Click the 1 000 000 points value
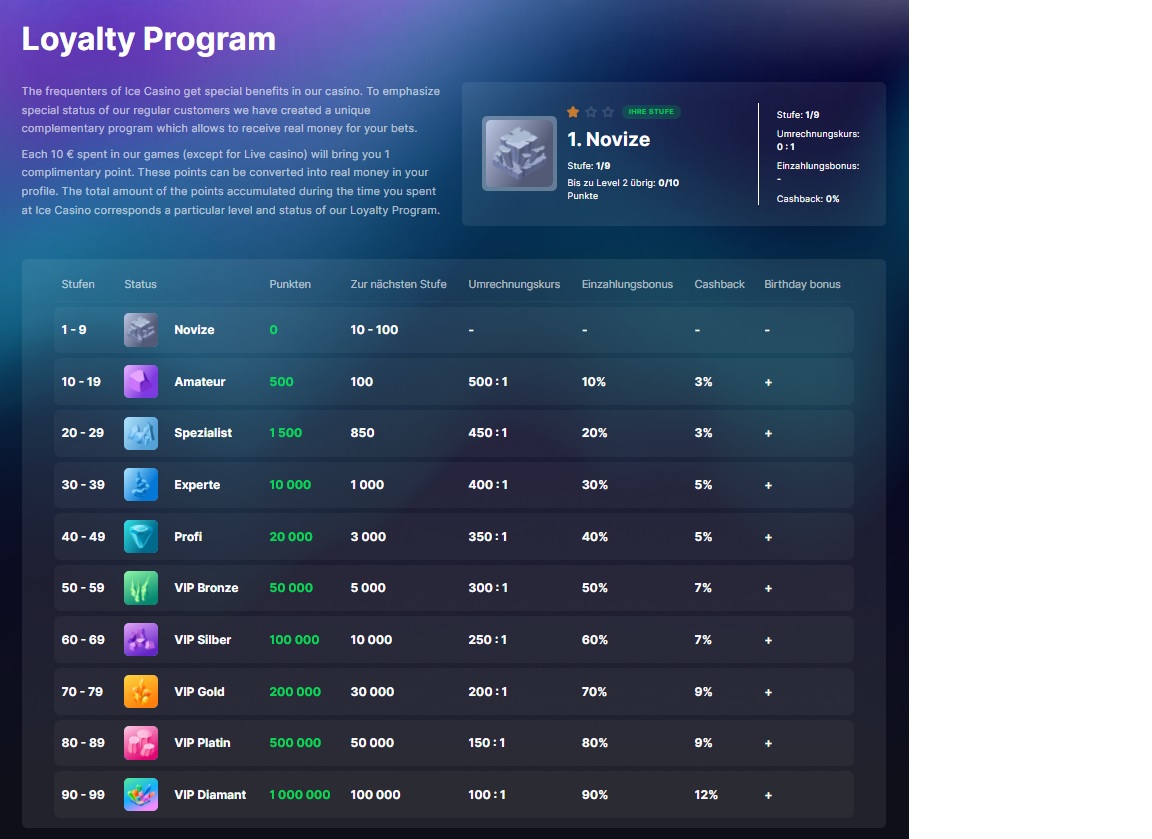 point(300,794)
